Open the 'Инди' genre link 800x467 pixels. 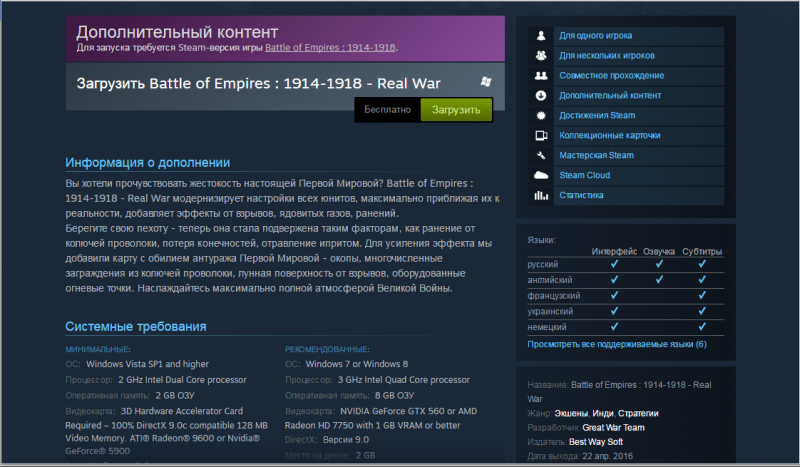[603, 413]
